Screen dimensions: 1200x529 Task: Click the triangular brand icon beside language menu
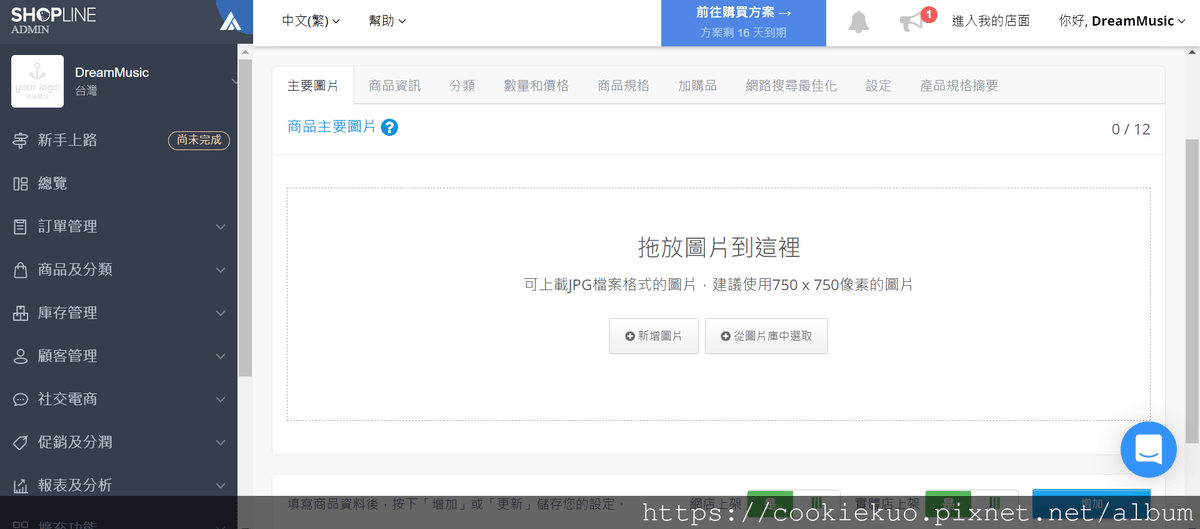pos(230,20)
